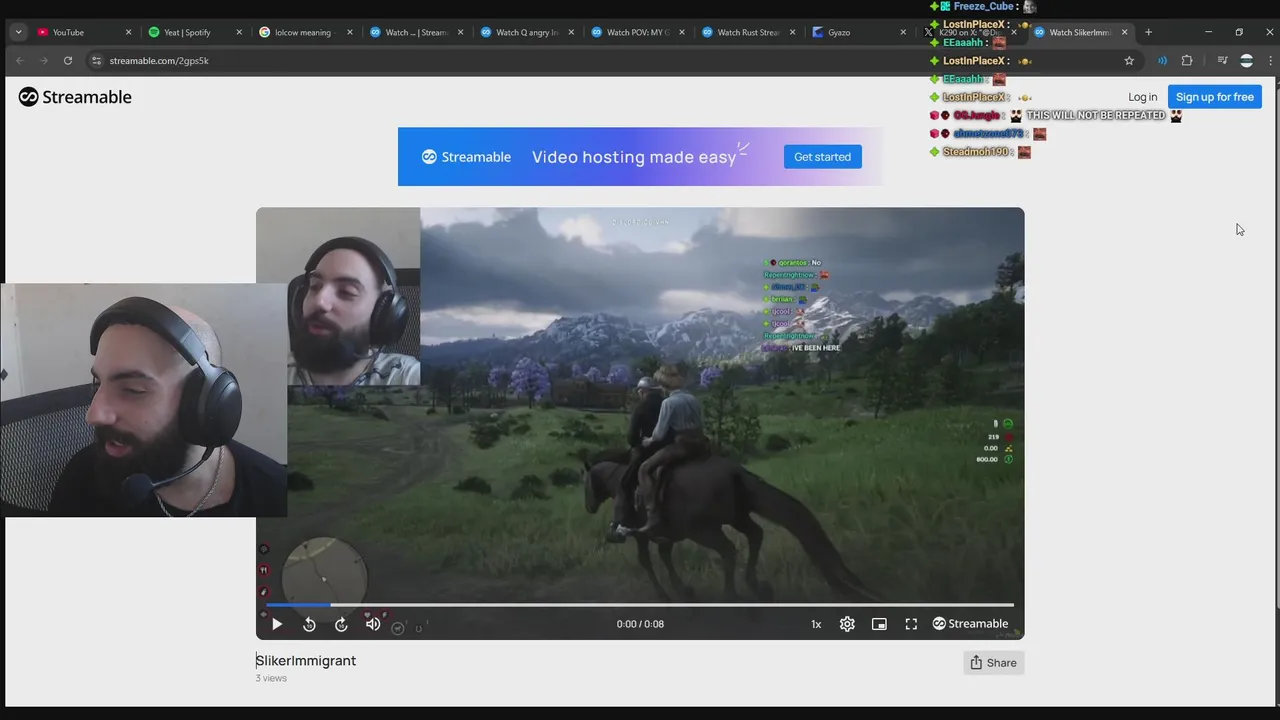Open the Share button below video
Viewport: 1280px width, 720px height.
(x=993, y=662)
